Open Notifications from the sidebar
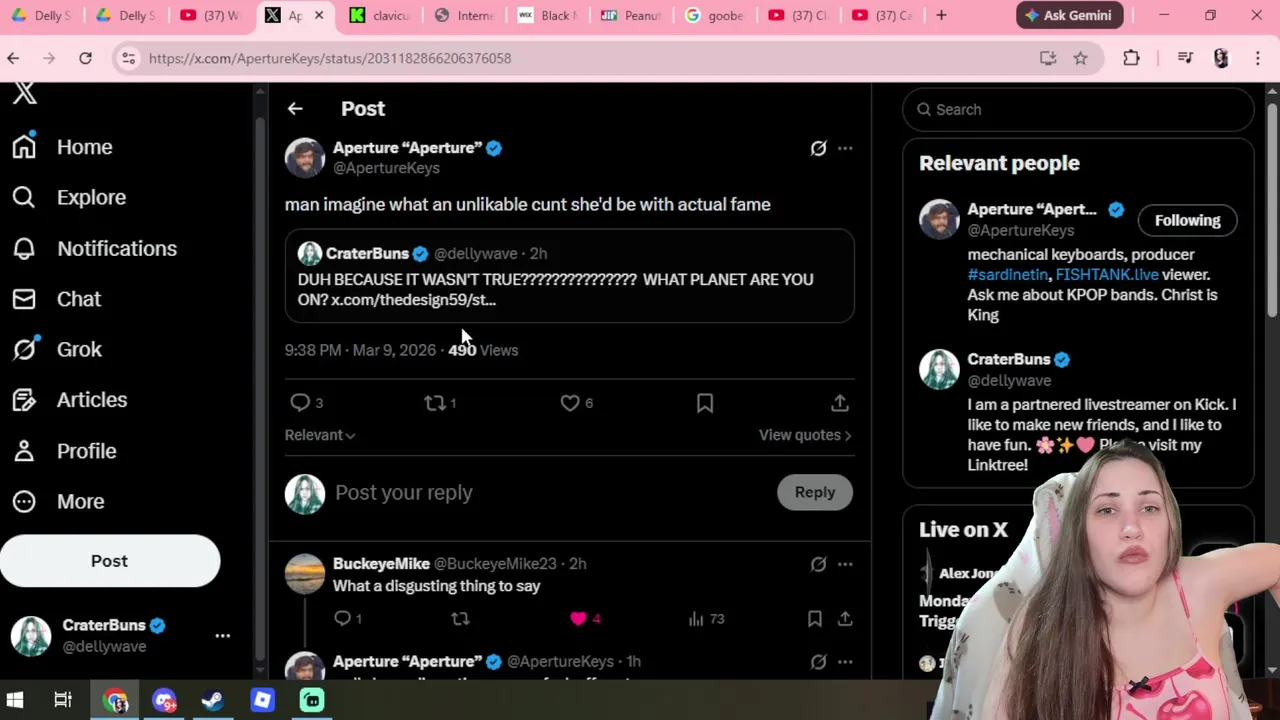This screenshot has height=720, width=1280. coord(94,248)
